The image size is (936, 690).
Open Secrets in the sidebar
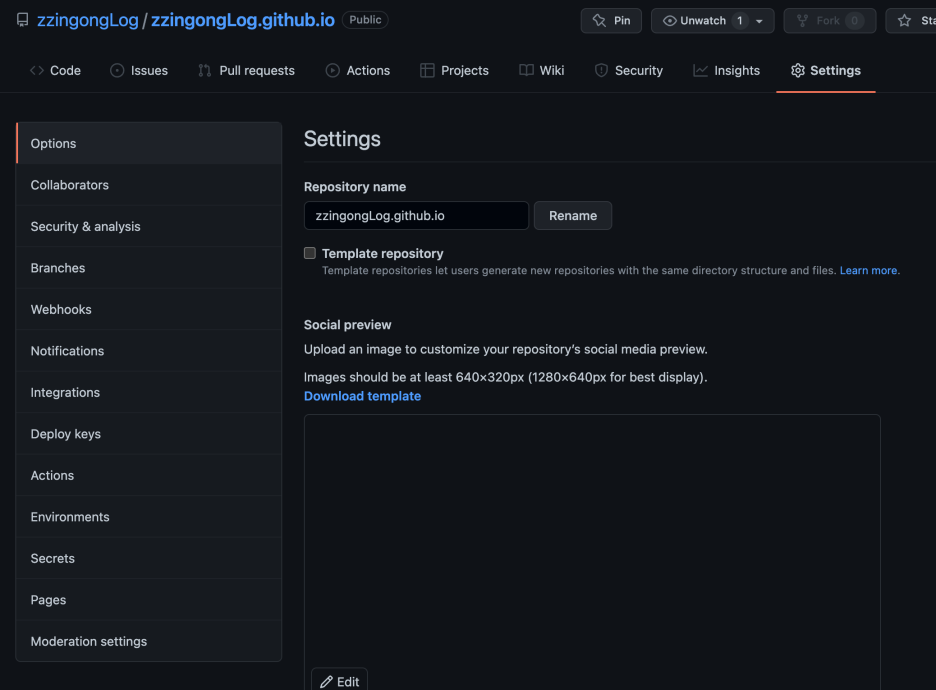(x=149, y=558)
